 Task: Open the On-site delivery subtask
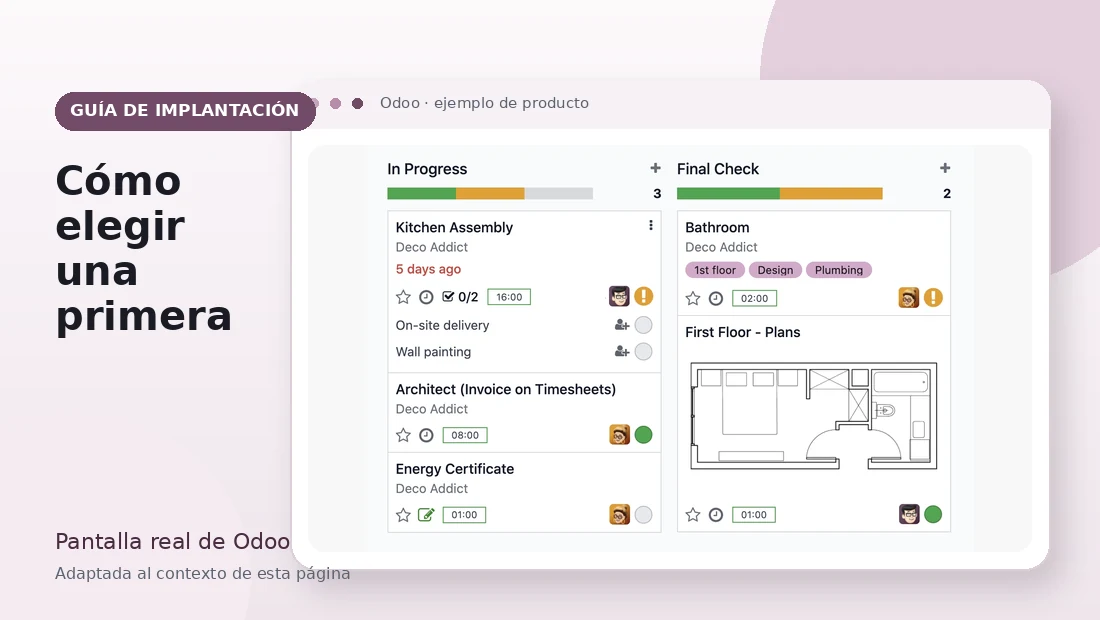(x=442, y=325)
